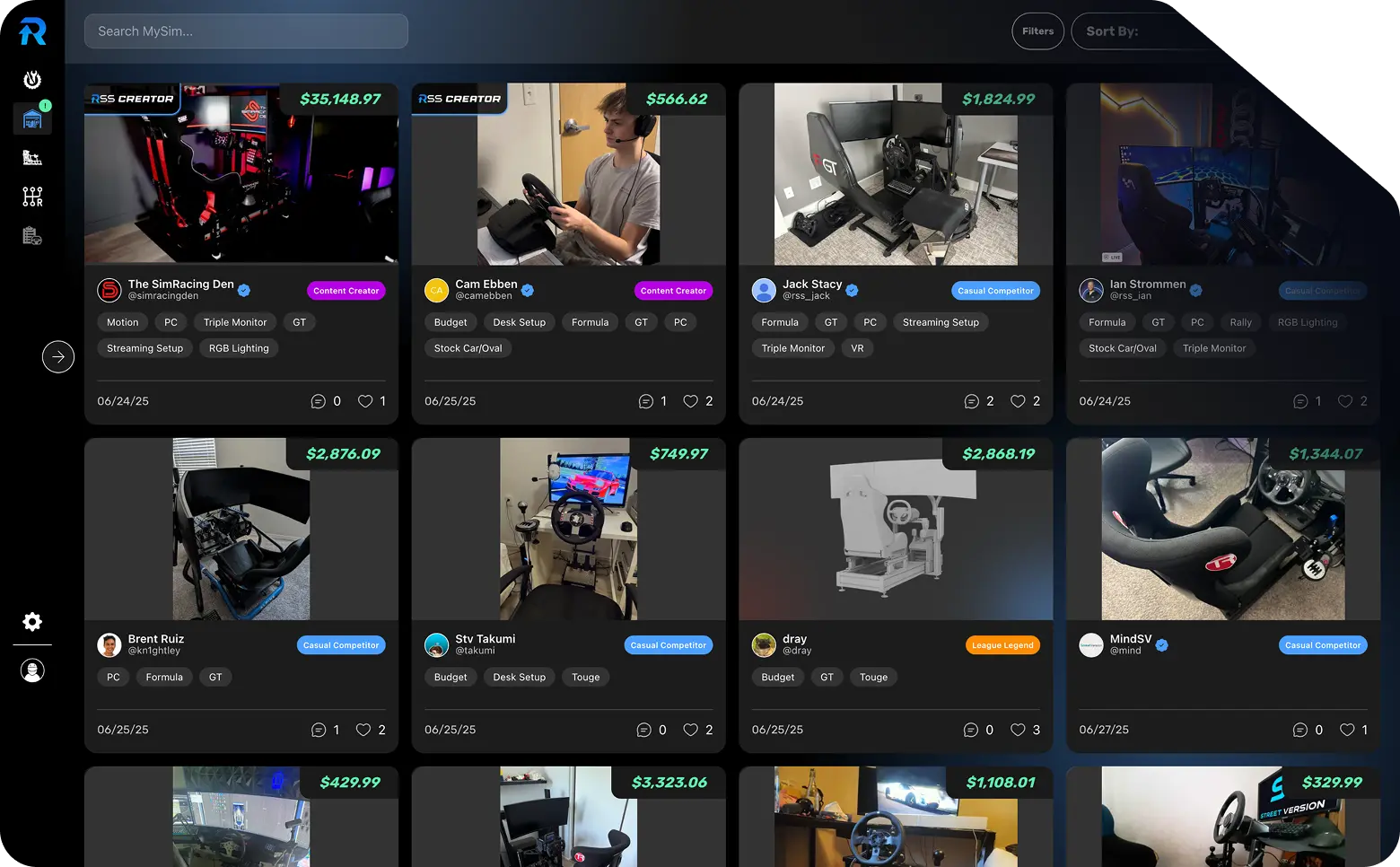Expand sidebar with the arrow circle button
The width and height of the screenshot is (1400, 867).
pos(58,356)
